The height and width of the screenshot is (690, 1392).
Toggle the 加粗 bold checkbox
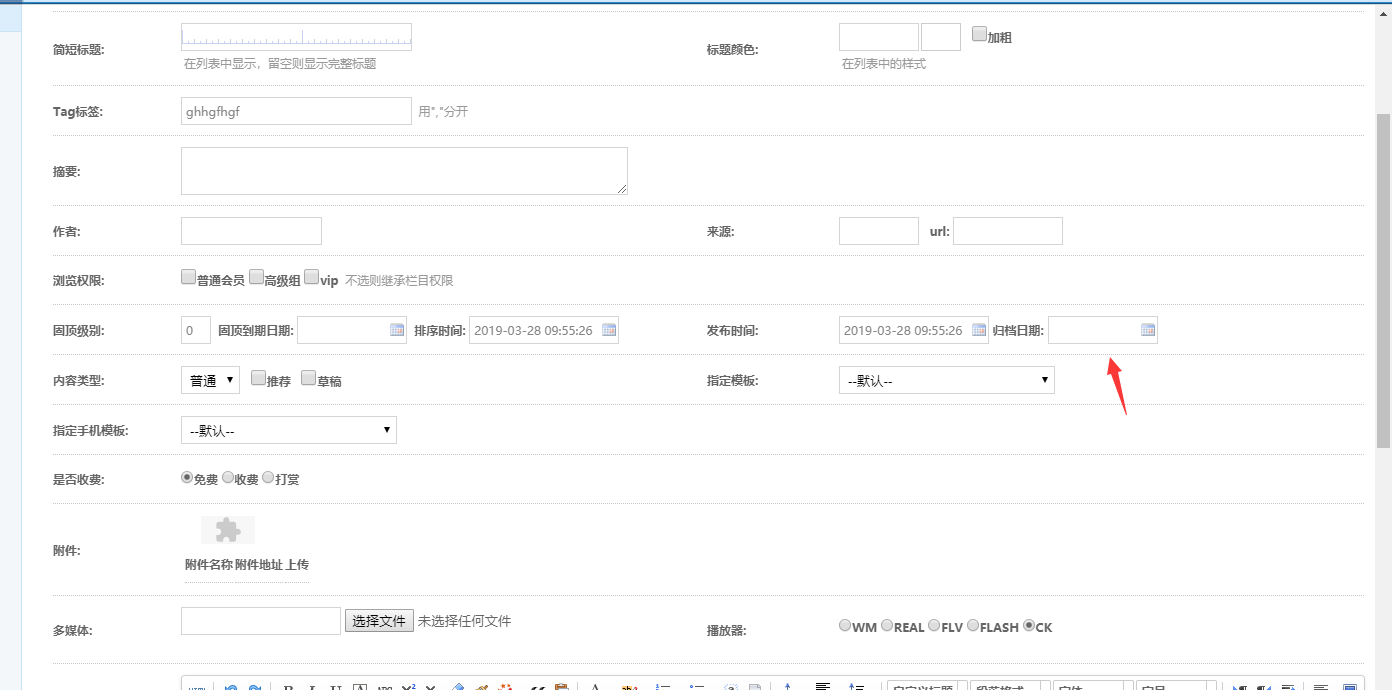(979, 33)
